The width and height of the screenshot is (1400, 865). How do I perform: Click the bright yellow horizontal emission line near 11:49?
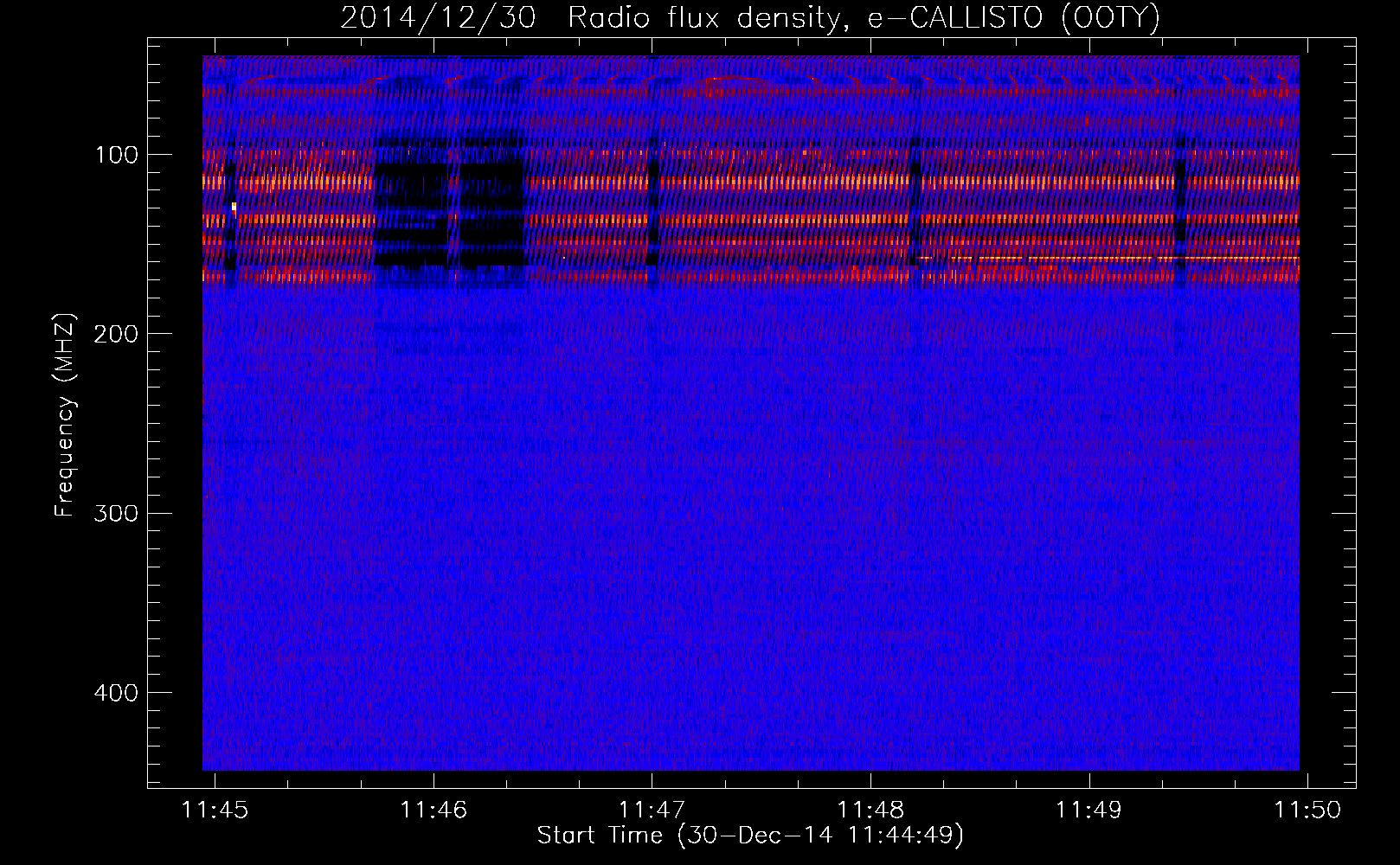[1109, 258]
